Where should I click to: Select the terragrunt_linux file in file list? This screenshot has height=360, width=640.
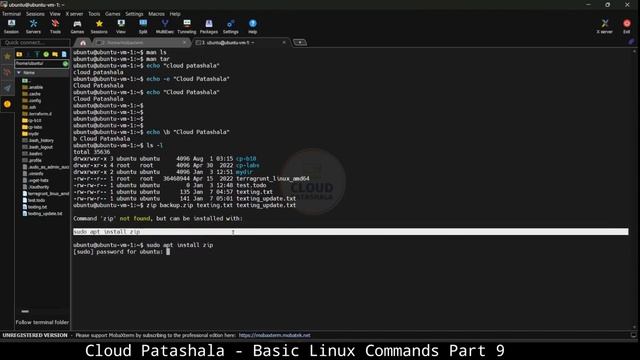click(46, 193)
